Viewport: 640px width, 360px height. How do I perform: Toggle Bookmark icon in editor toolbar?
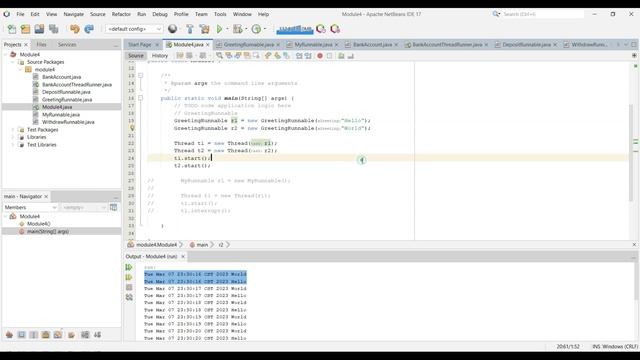pyautogui.click(x=287, y=56)
